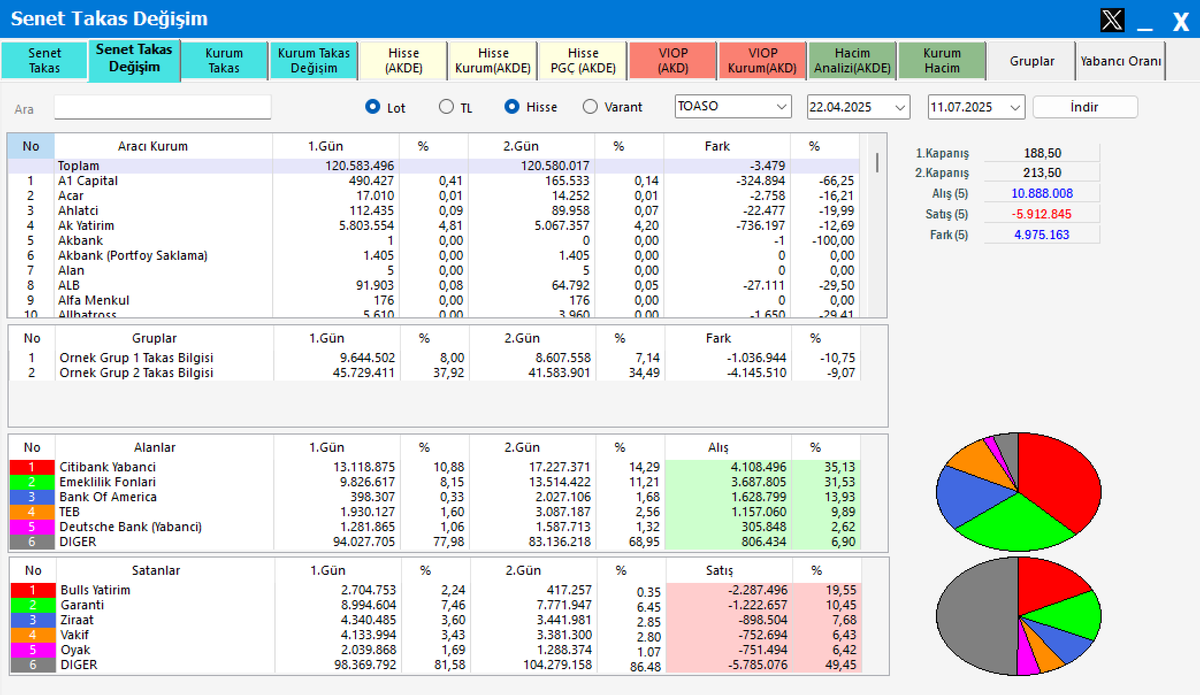Click the No header in broker table

click(x=31, y=146)
